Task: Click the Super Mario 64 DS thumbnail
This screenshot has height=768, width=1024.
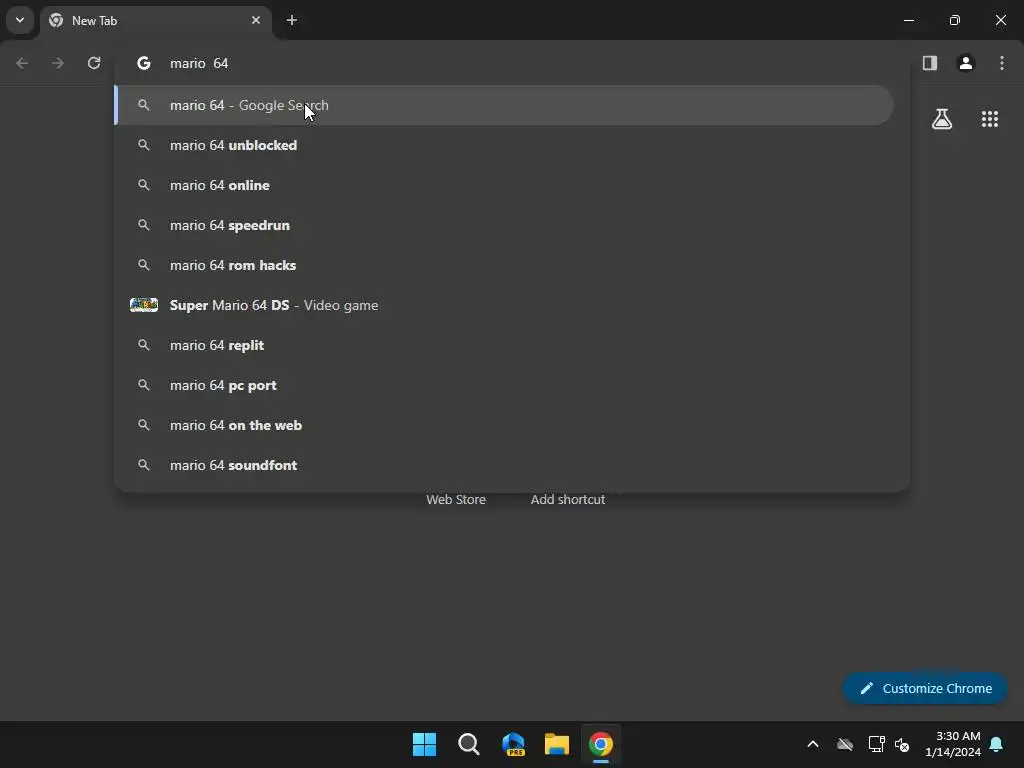Action: [x=144, y=305]
